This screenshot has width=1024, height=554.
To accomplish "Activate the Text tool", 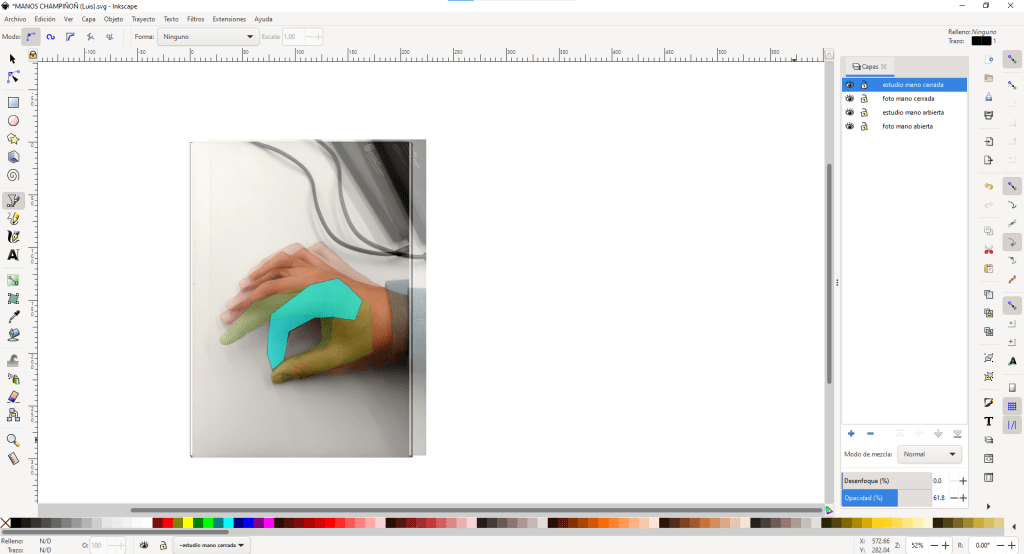I will [14, 255].
